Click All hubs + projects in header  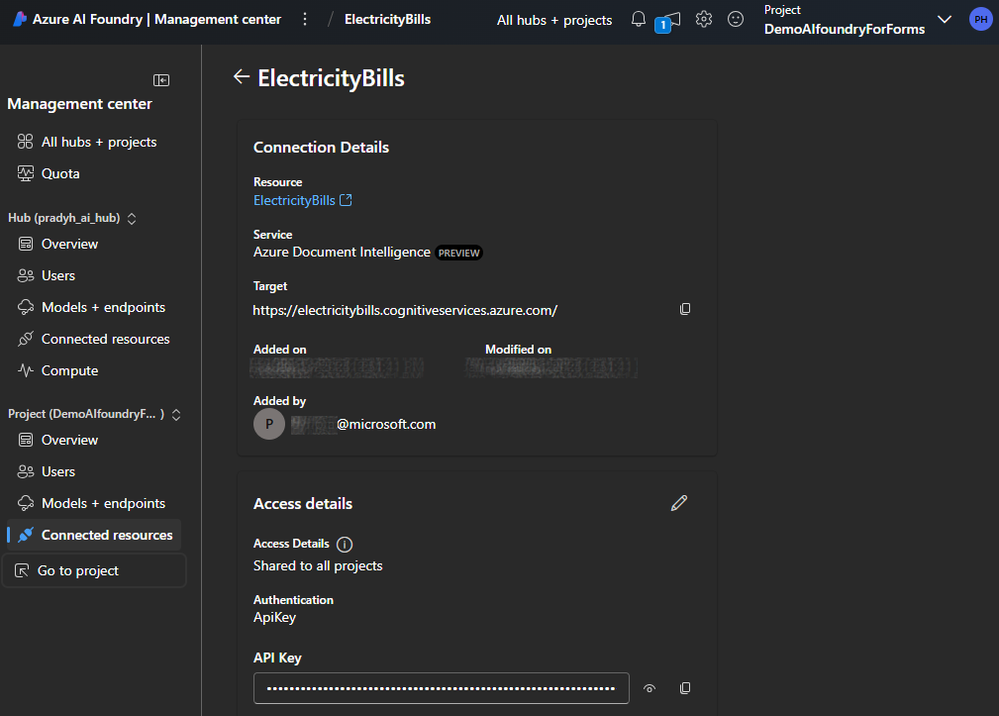[x=554, y=20]
